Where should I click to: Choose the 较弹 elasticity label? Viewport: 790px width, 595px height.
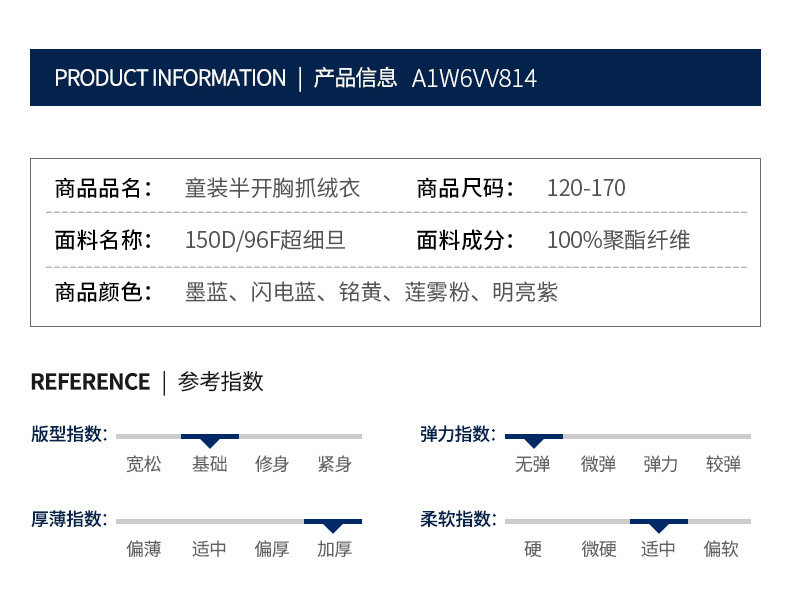click(x=723, y=464)
